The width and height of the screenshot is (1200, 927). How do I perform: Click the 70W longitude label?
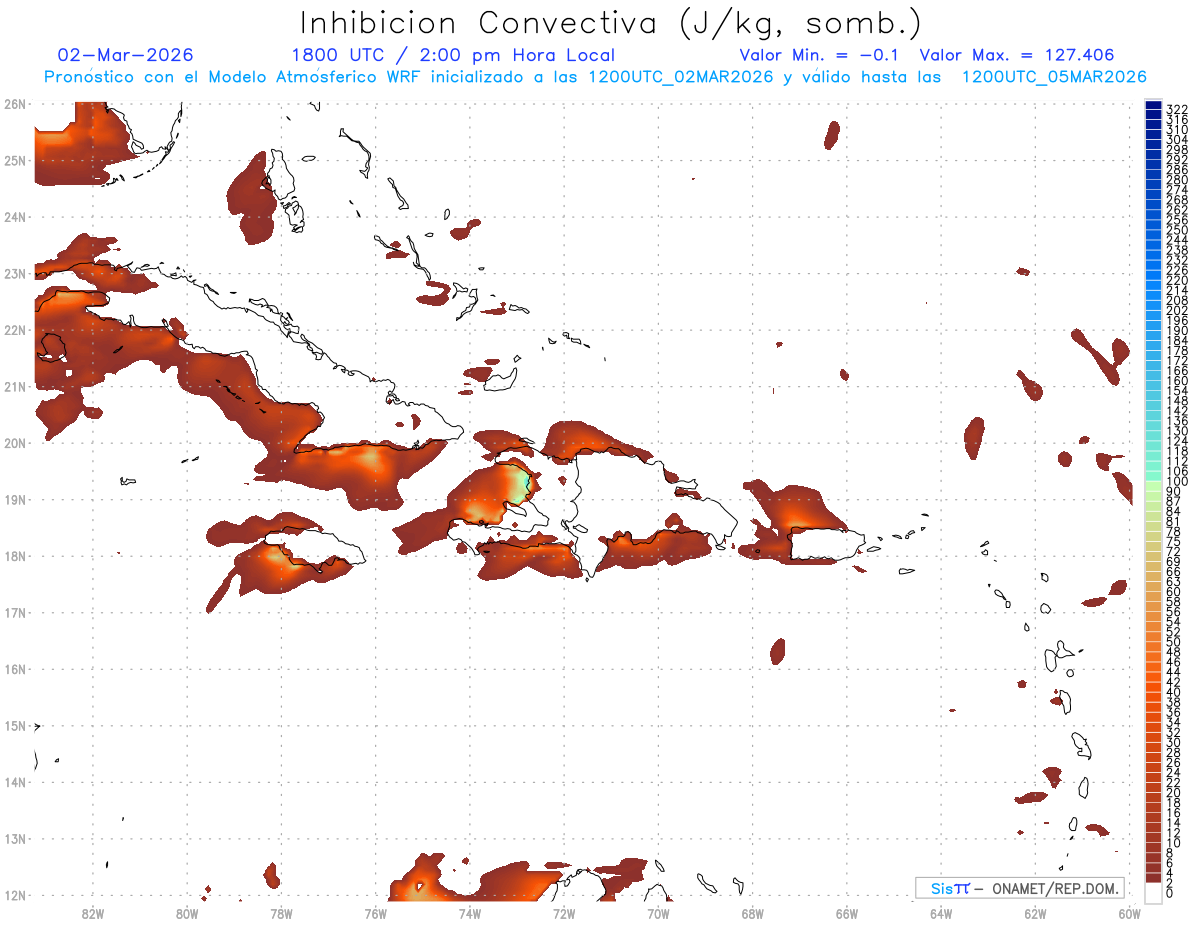[x=658, y=913]
